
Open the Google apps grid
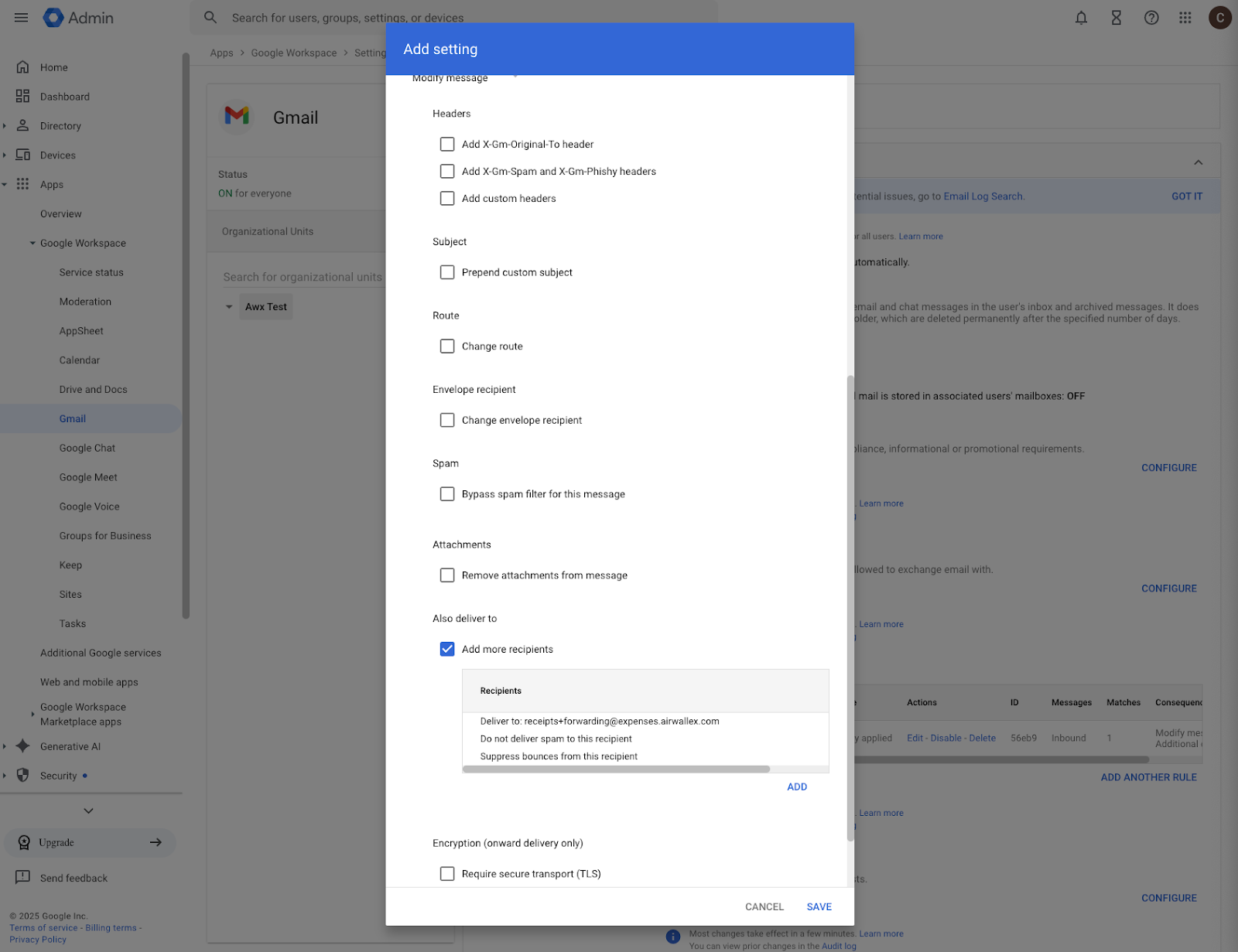[x=1185, y=17]
